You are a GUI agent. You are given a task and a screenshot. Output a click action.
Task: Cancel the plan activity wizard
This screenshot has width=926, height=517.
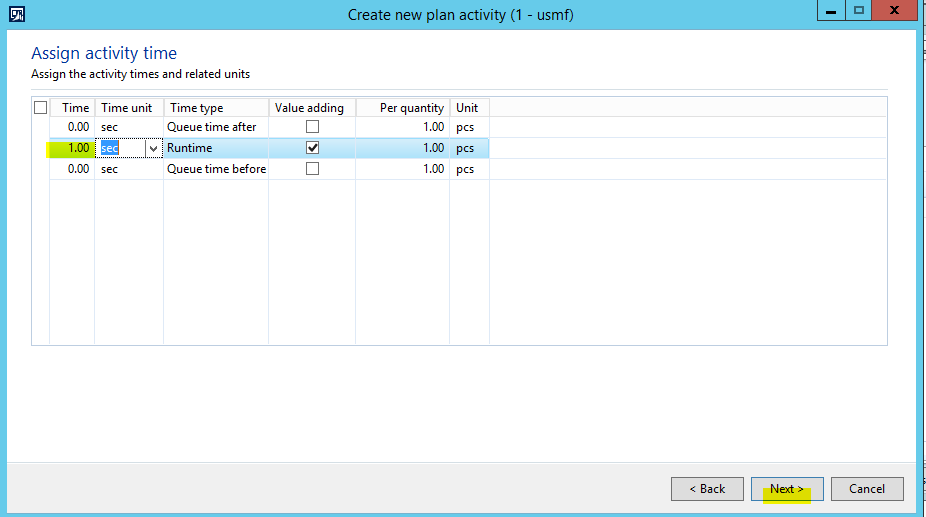tap(867, 489)
